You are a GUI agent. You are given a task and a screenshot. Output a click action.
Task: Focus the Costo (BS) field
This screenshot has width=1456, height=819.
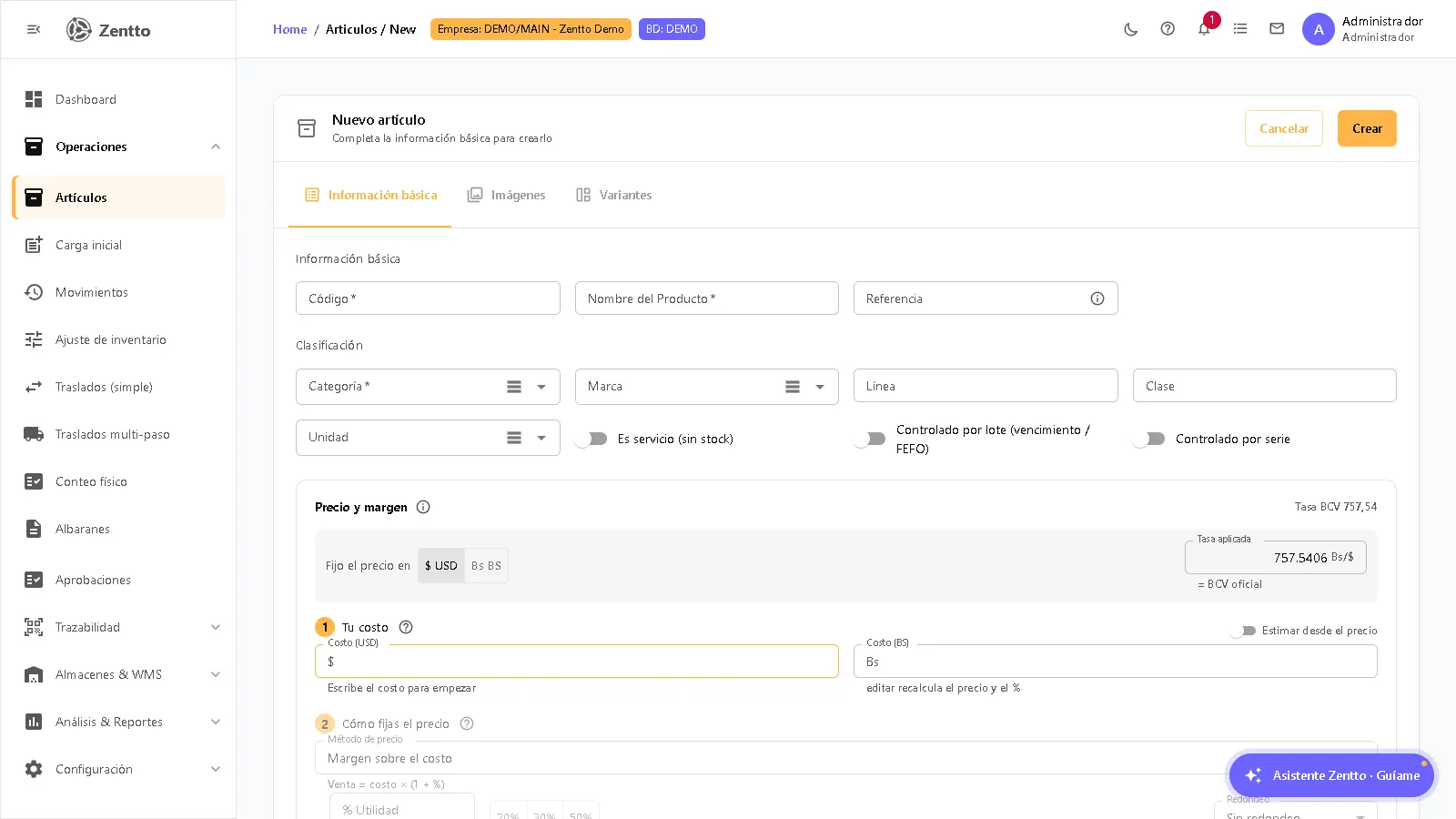(x=1116, y=662)
